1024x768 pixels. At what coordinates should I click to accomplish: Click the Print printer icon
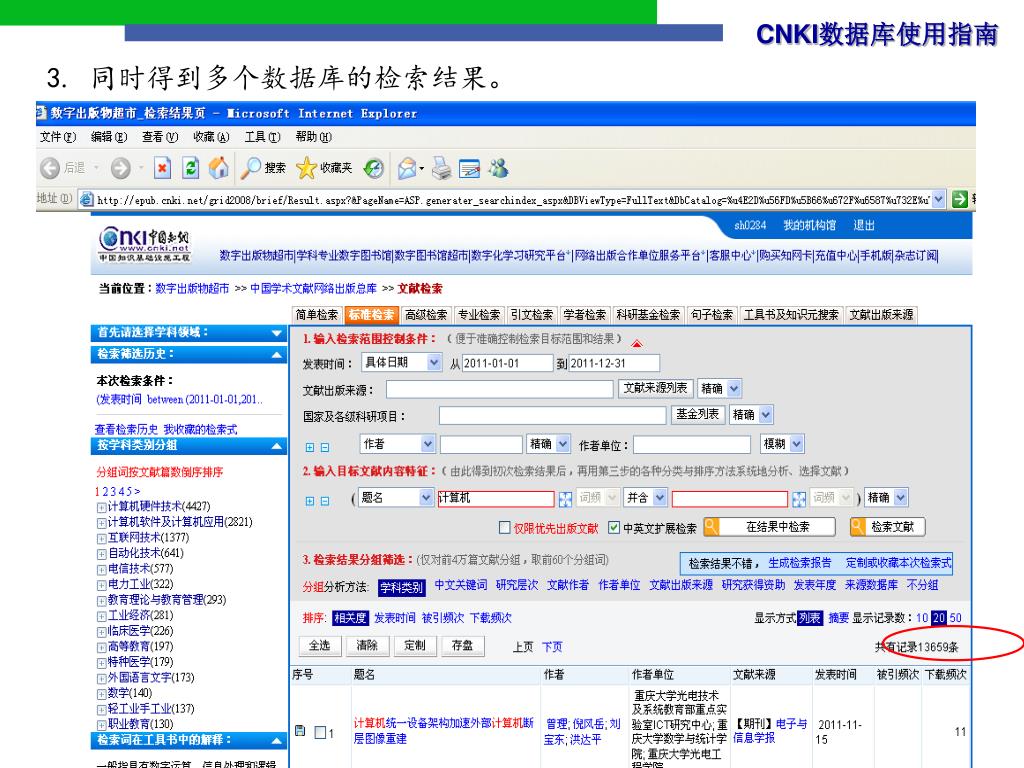(x=442, y=168)
